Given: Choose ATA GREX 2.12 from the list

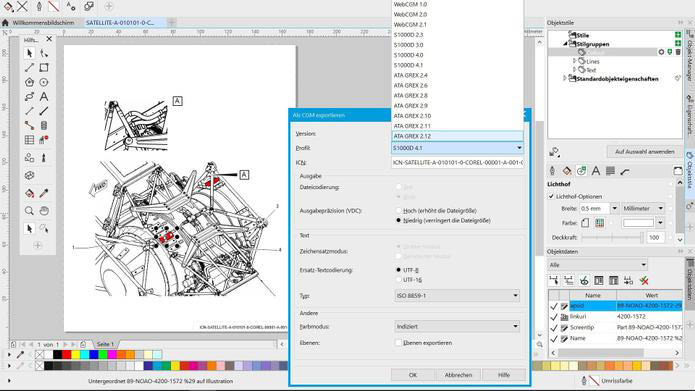Looking at the screenshot, I should (x=457, y=136).
